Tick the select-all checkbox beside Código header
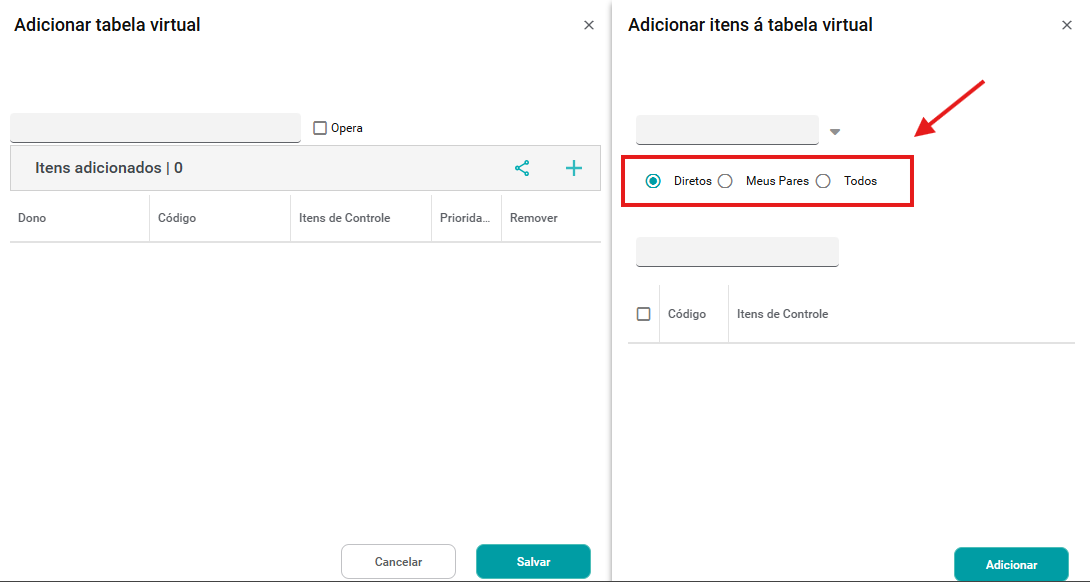The image size is (1090, 582). 644,314
